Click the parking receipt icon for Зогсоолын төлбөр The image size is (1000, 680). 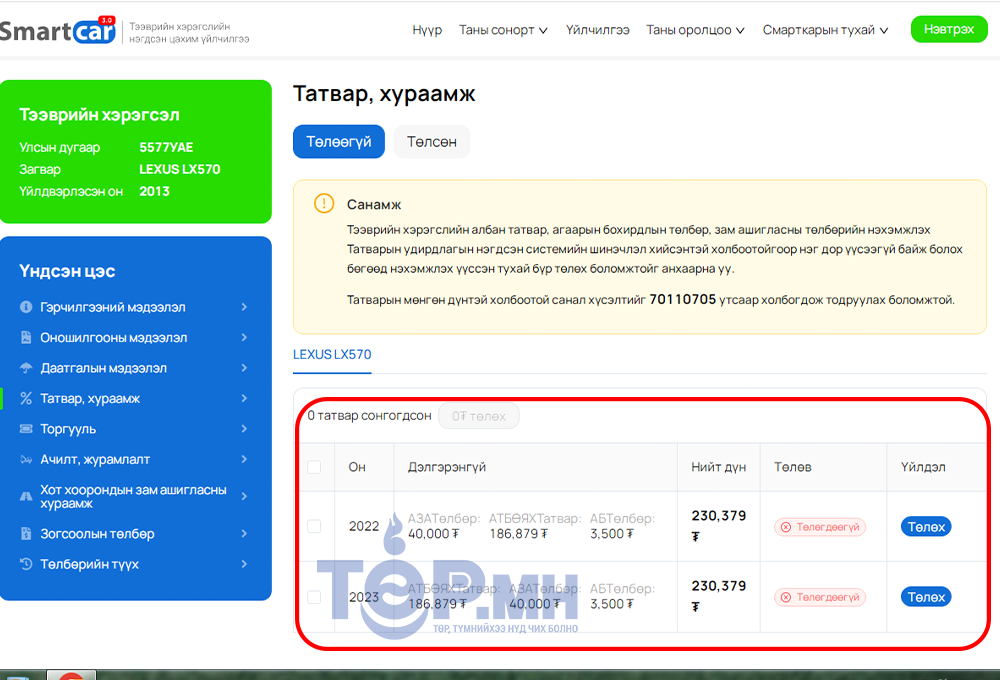26,534
